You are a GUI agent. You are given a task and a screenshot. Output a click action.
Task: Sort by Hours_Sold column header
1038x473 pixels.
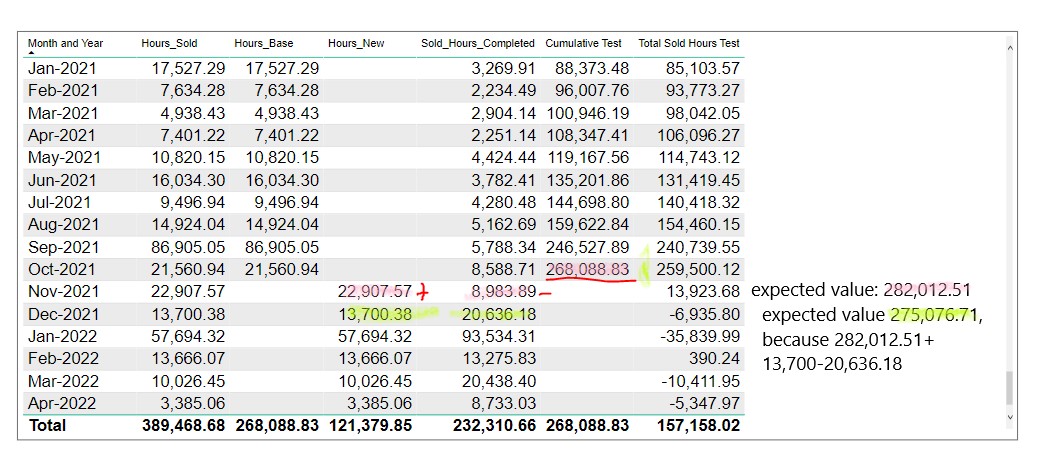pyautogui.click(x=169, y=44)
